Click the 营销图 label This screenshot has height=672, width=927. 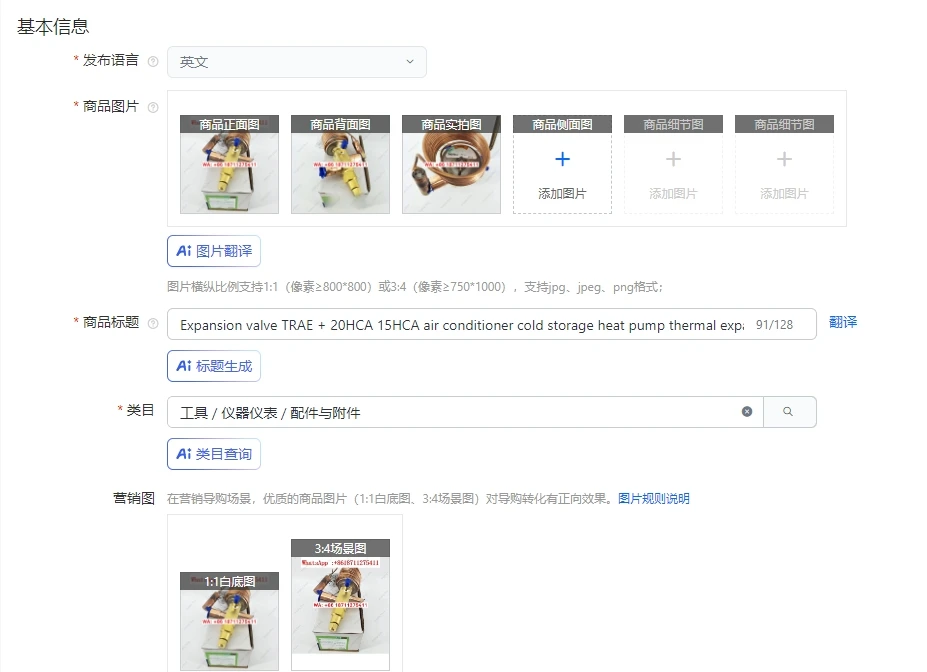click(134, 498)
